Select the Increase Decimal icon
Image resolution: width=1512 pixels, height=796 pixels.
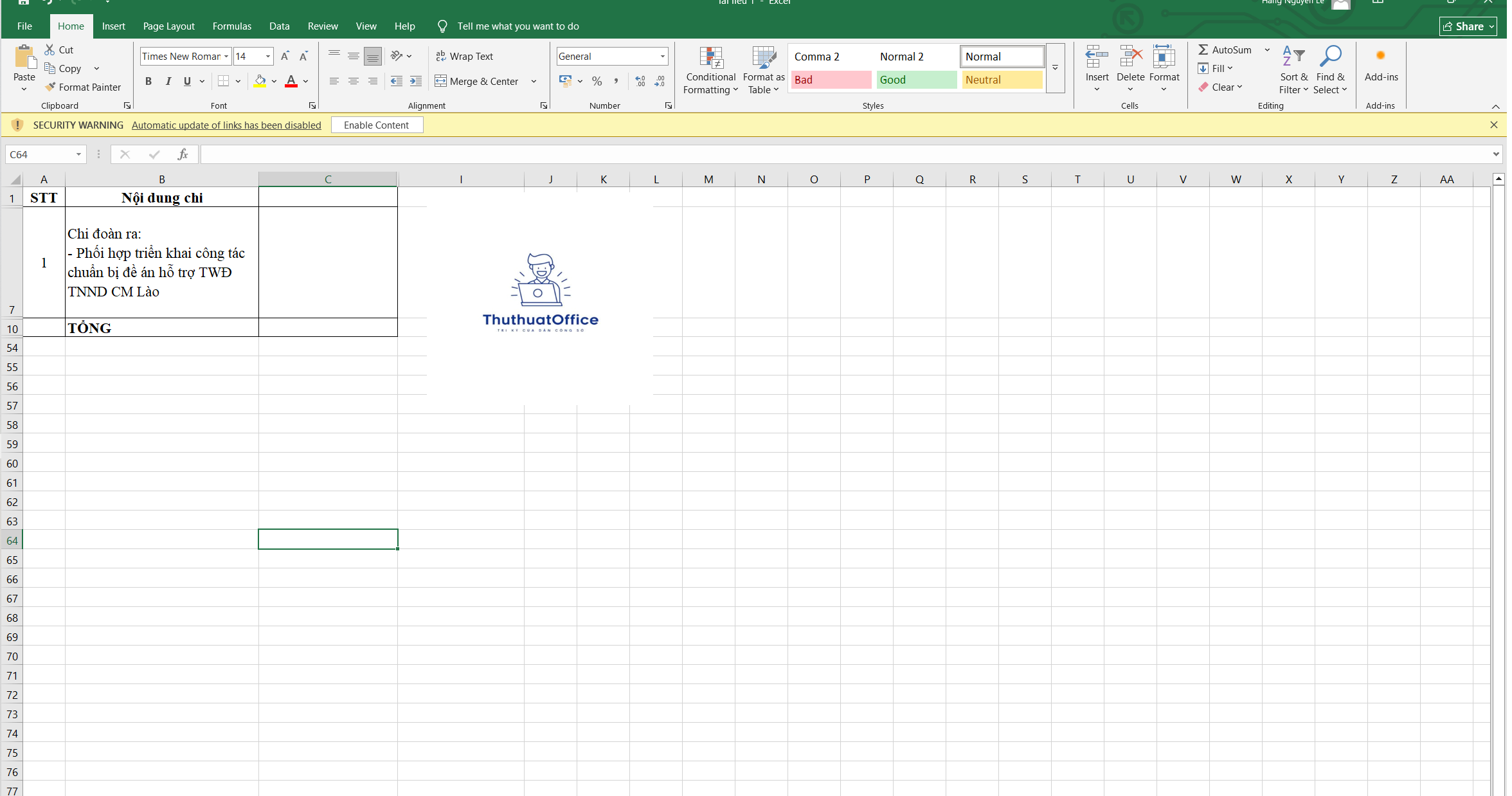coord(640,81)
